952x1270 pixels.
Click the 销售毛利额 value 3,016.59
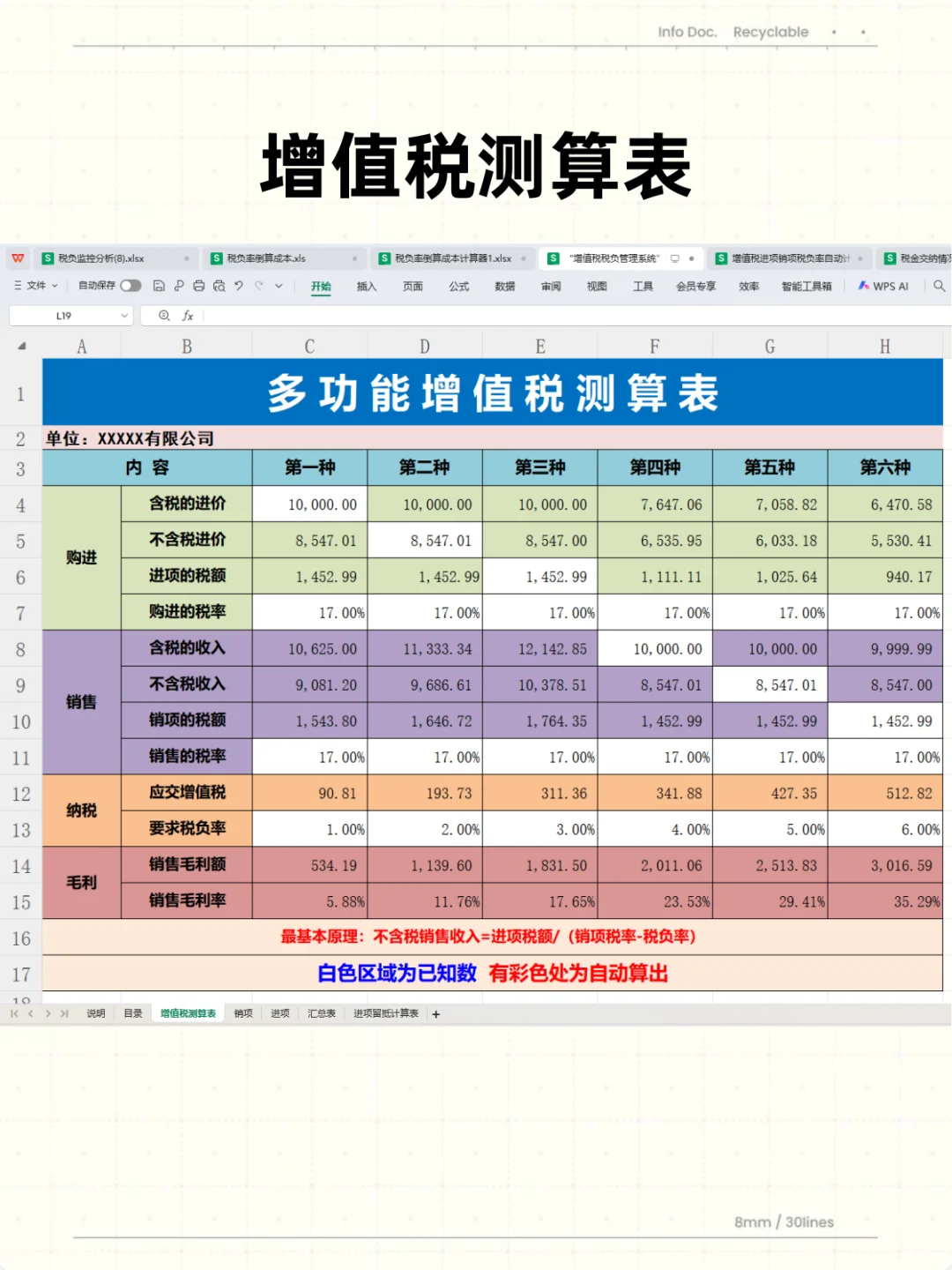point(885,866)
